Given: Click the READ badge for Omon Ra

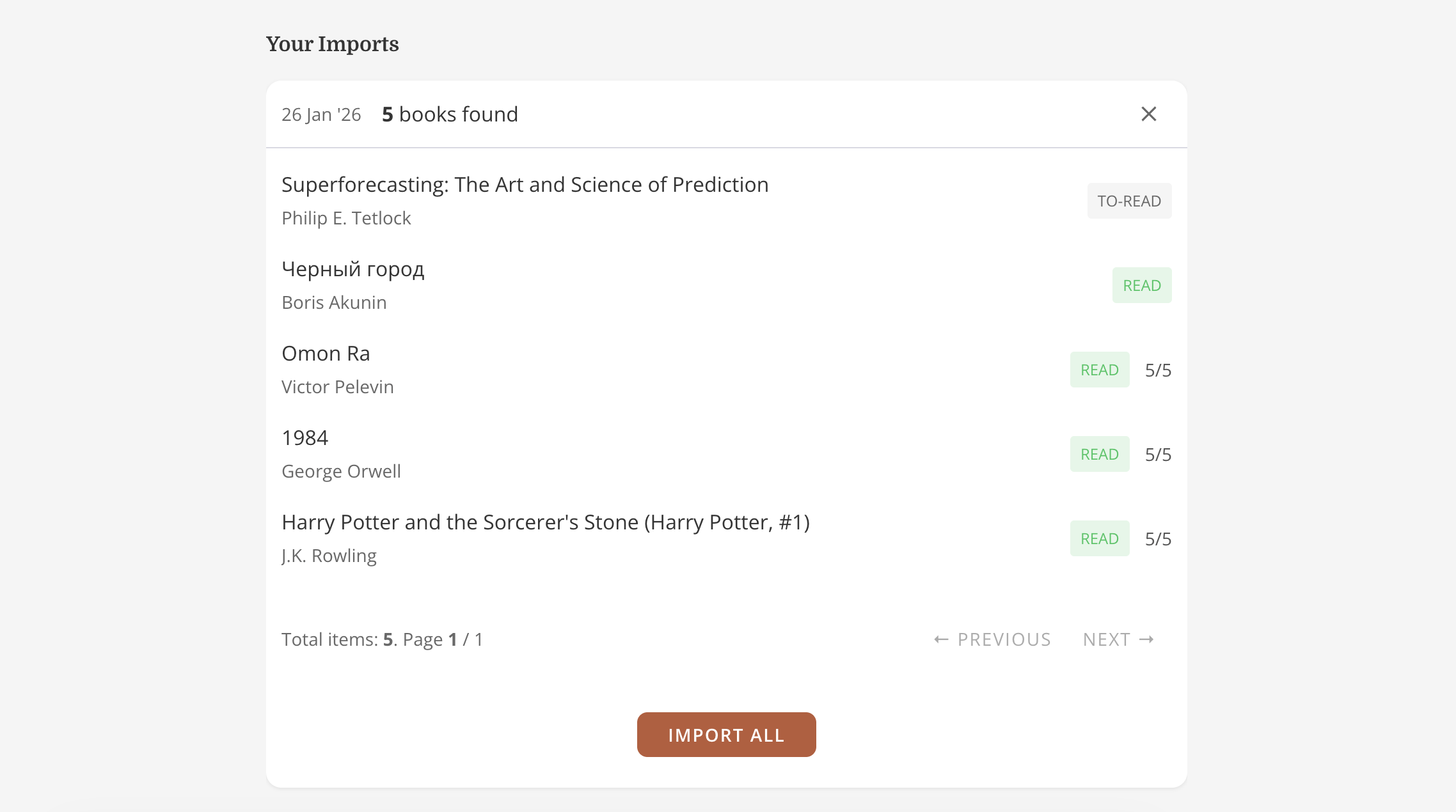Looking at the screenshot, I should (1100, 370).
